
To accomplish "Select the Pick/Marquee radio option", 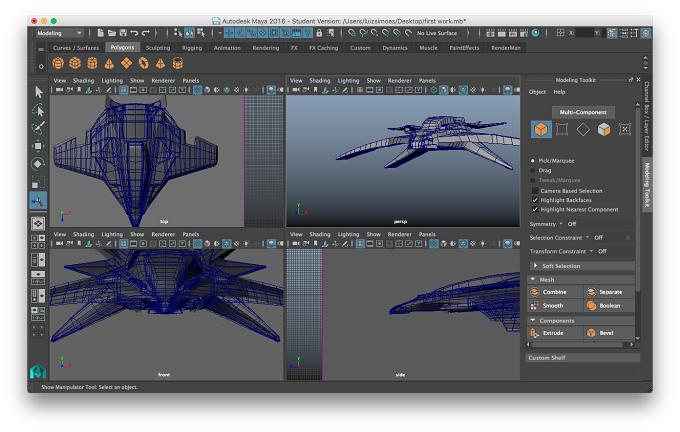I will click(533, 160).
